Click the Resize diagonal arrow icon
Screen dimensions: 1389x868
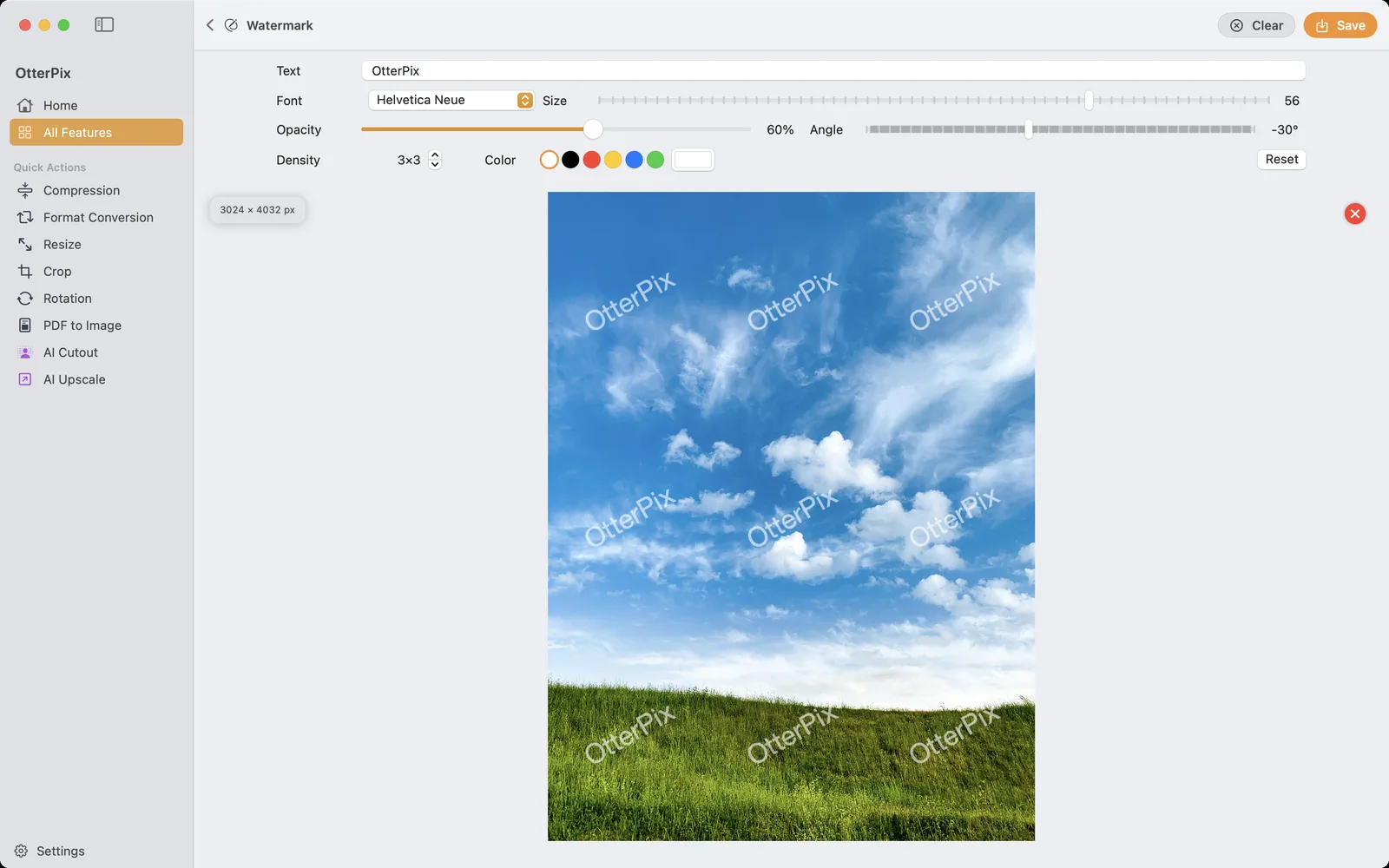tap(25, 244)
